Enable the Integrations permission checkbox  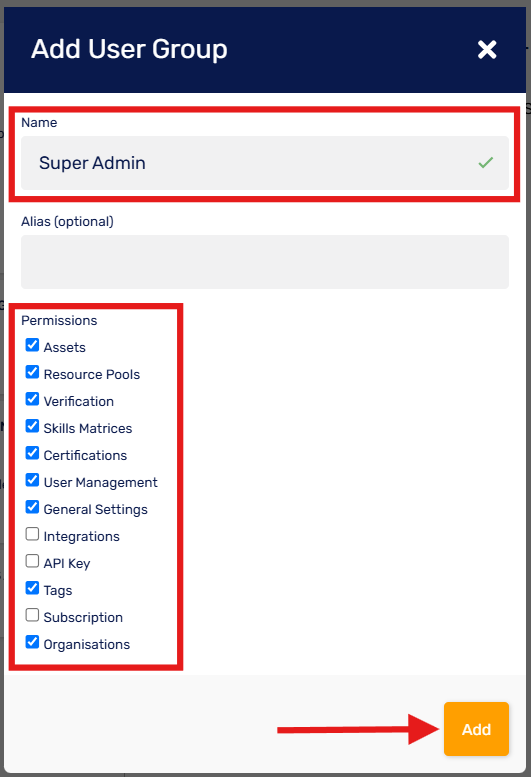coord(32,534)
